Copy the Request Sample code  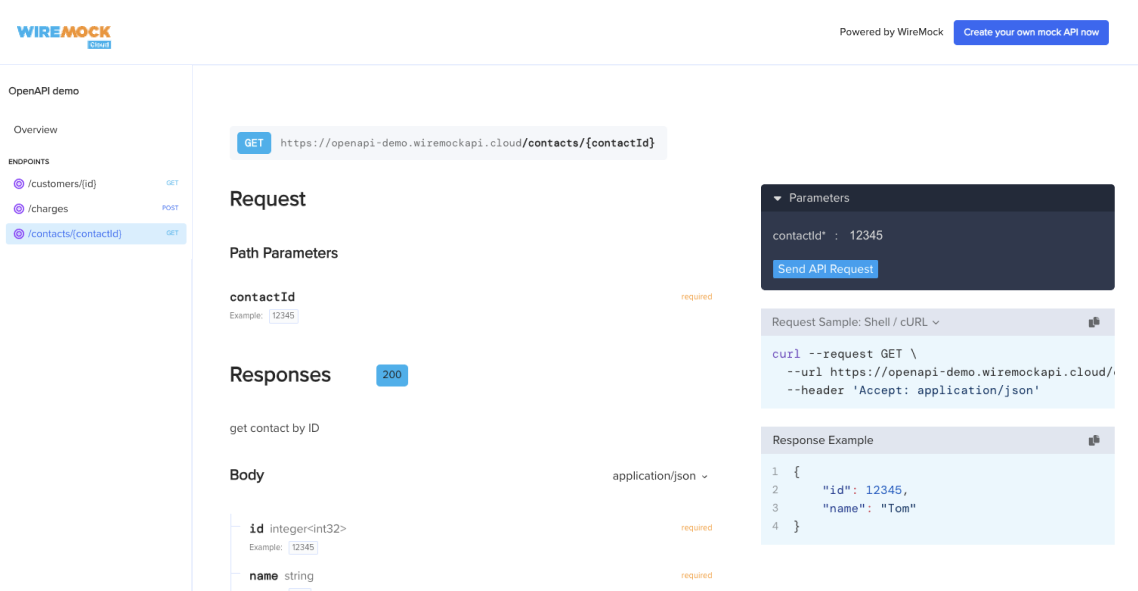pyautogui.click(x=1094, y=322)
